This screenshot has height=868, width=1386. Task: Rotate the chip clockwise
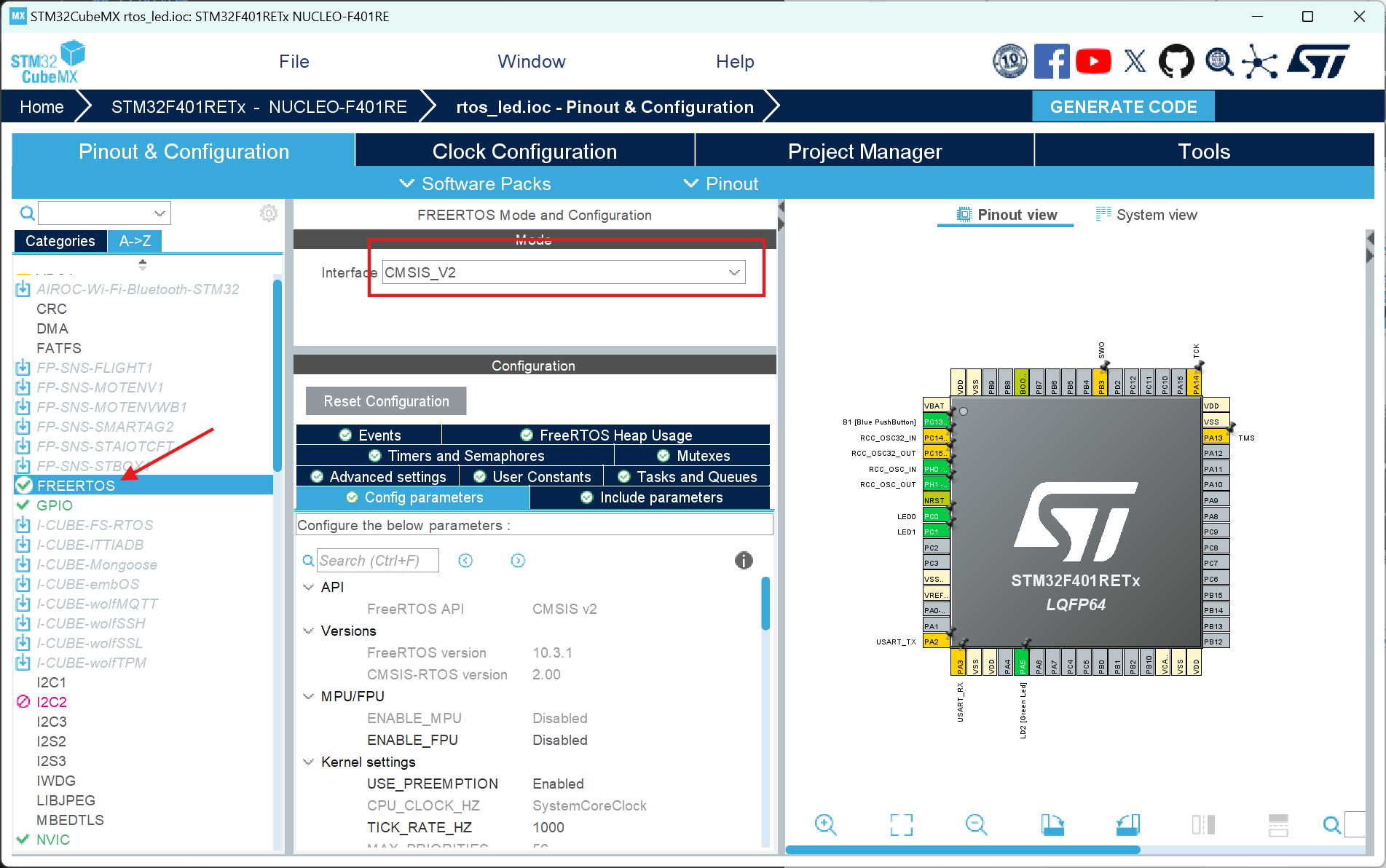tap(1052, 824)
